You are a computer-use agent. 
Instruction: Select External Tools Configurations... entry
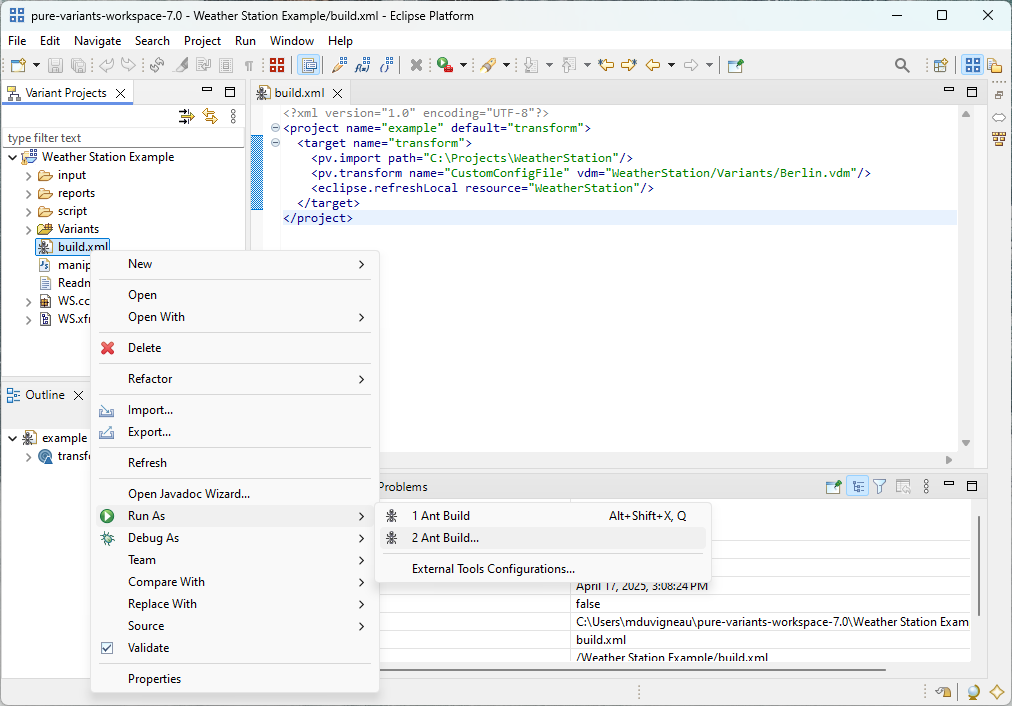[493, 569]
